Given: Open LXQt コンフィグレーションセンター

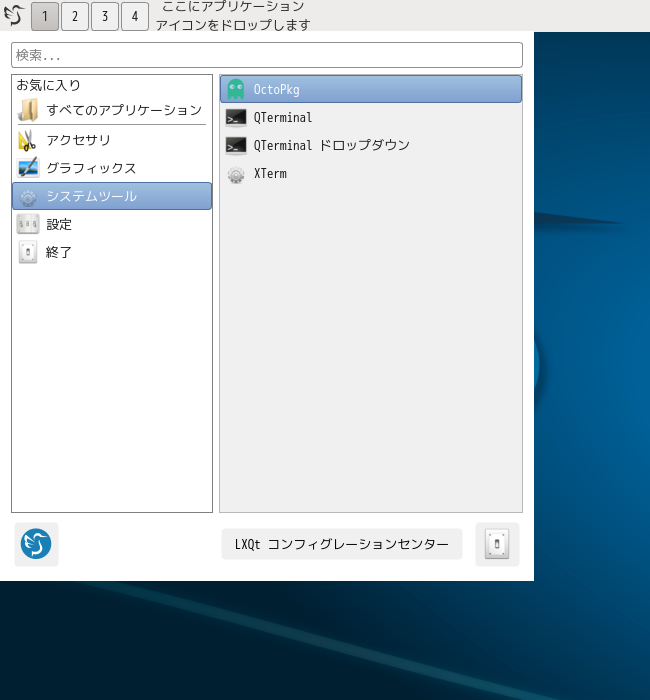Looking at the screenshot, I should coord(342,544).
